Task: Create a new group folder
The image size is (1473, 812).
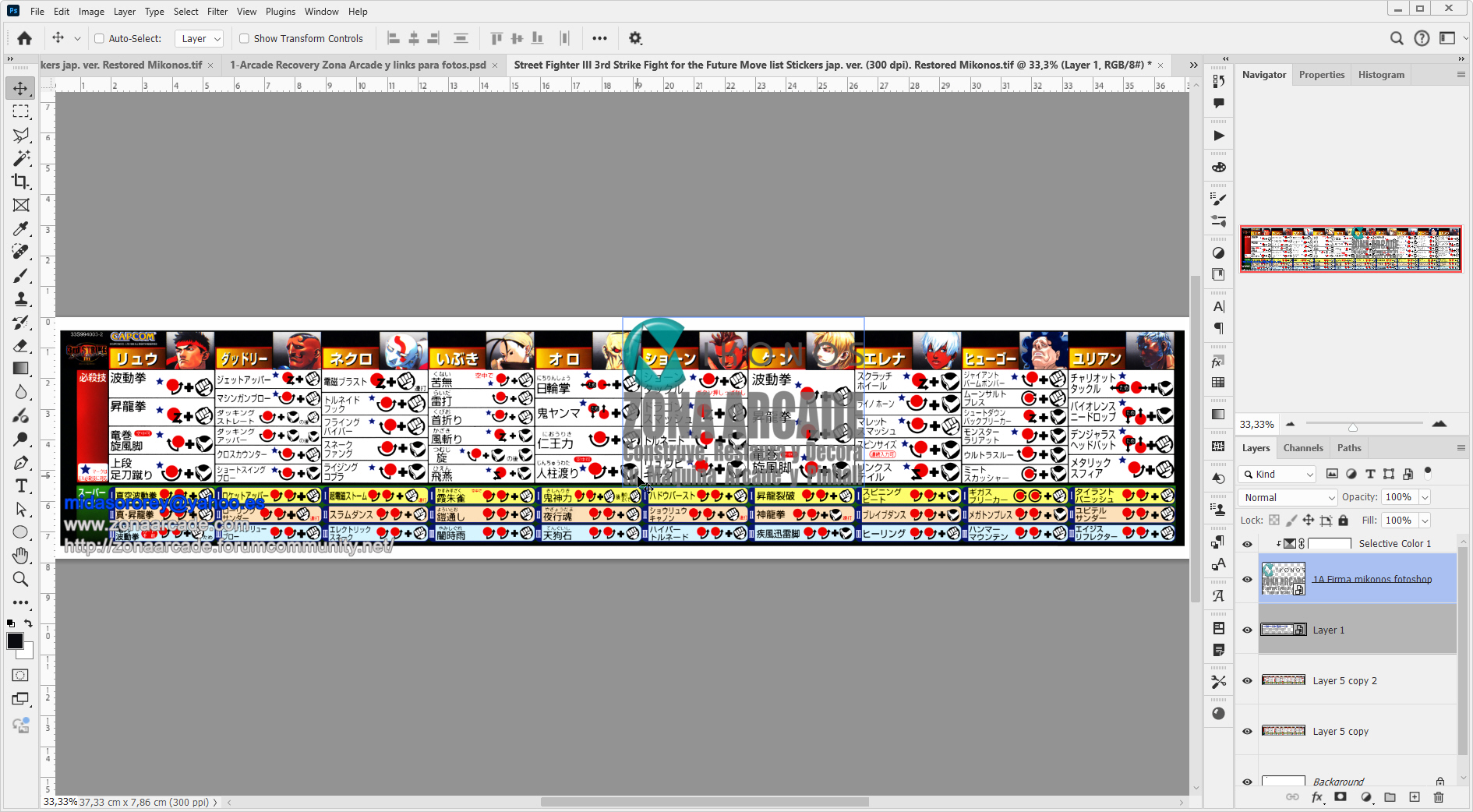Action: 1390,797
